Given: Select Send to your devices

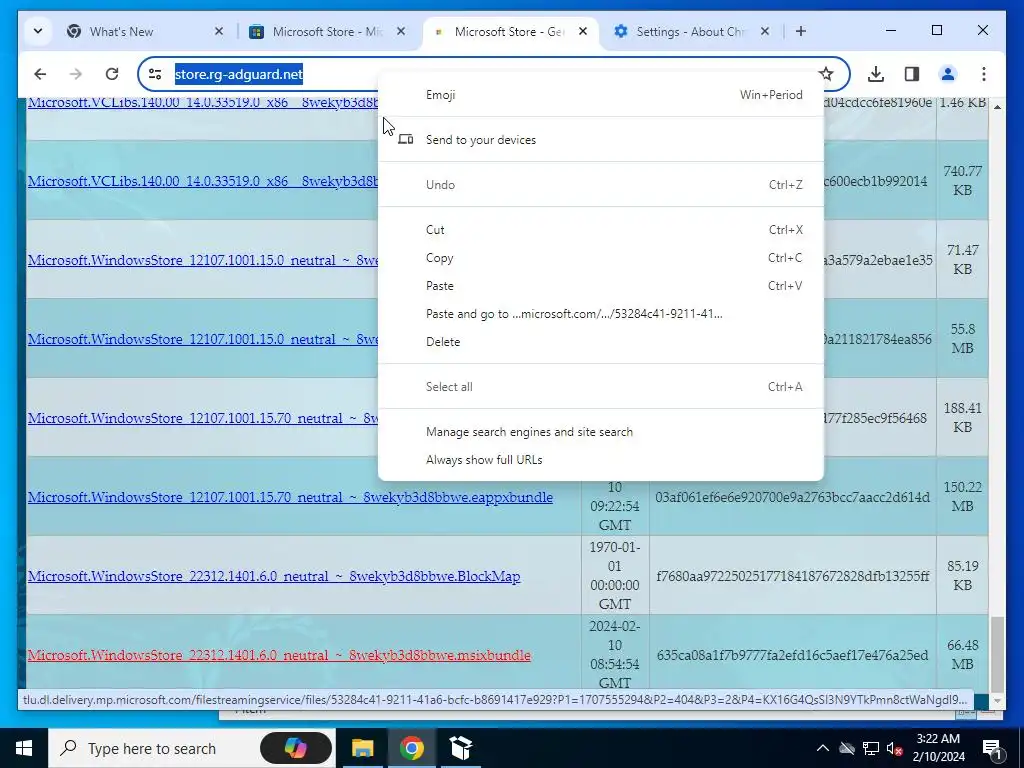Looking at the screenshot, I should [x=601, y=140].
